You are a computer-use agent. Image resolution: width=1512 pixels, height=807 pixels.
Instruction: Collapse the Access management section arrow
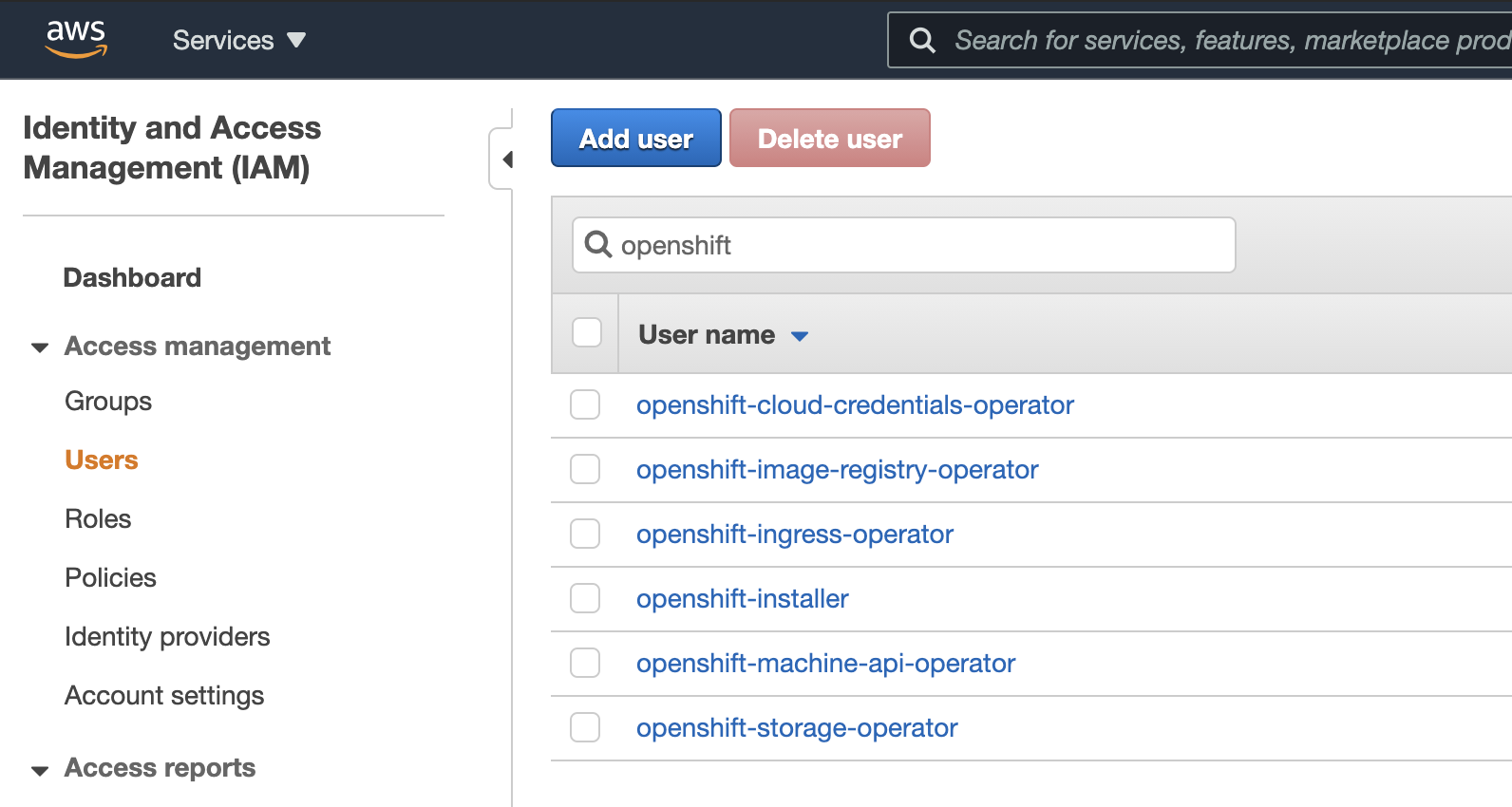click(x=40, y=347)
